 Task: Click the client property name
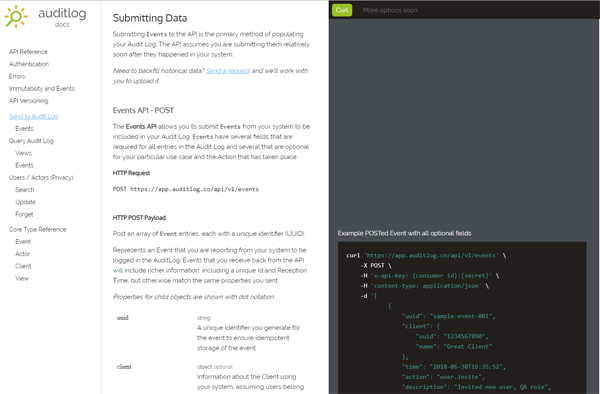(124, 366)
